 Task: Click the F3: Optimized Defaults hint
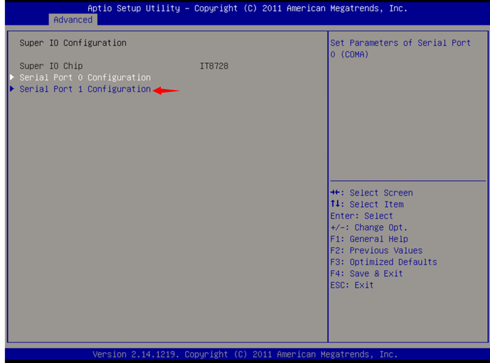click(x=384, y=262)
